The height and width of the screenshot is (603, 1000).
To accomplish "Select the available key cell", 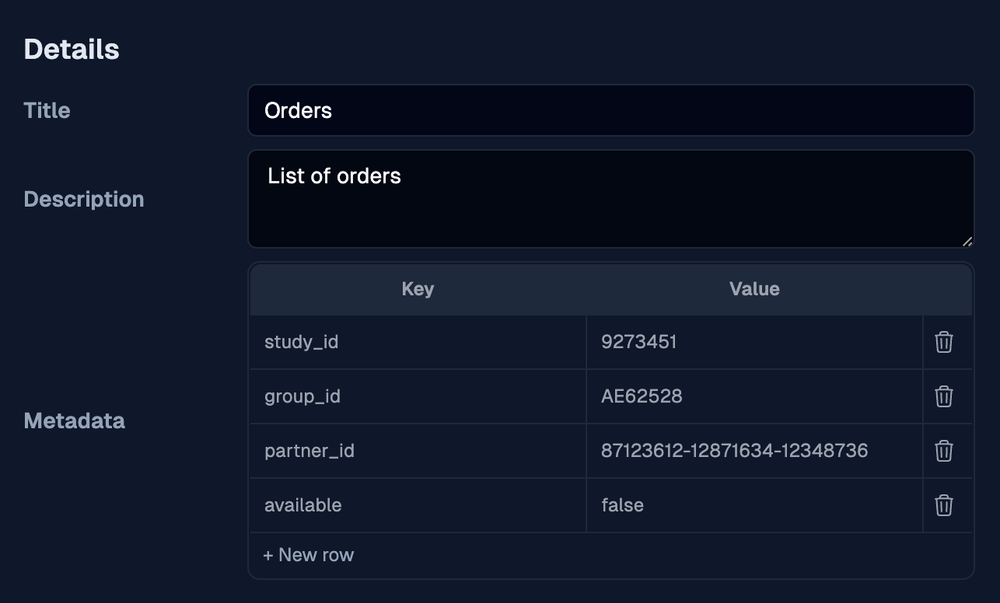I will 417,505.
